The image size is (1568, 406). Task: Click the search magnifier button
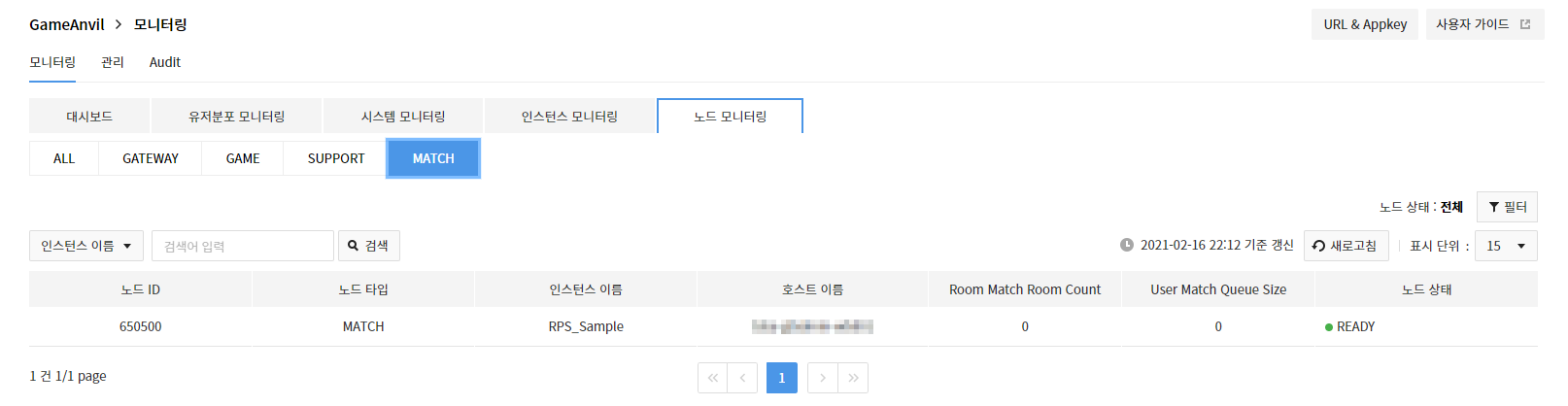point(369,246)
